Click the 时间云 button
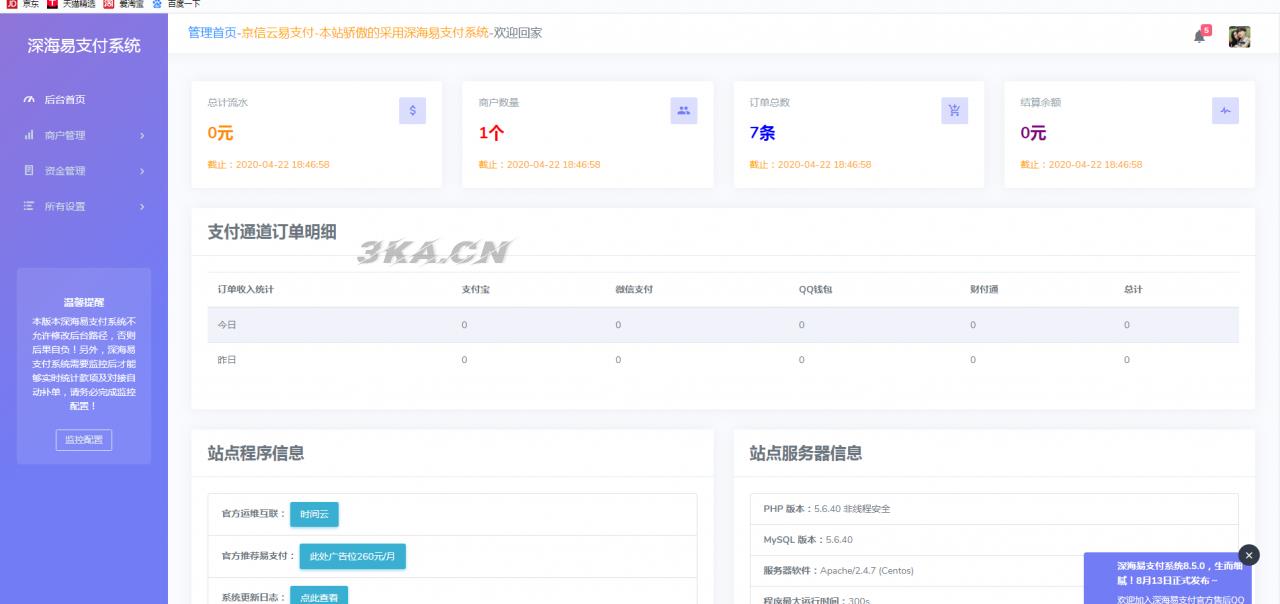The height and width of the screenshot is (604, 1280). coord(314,515)
